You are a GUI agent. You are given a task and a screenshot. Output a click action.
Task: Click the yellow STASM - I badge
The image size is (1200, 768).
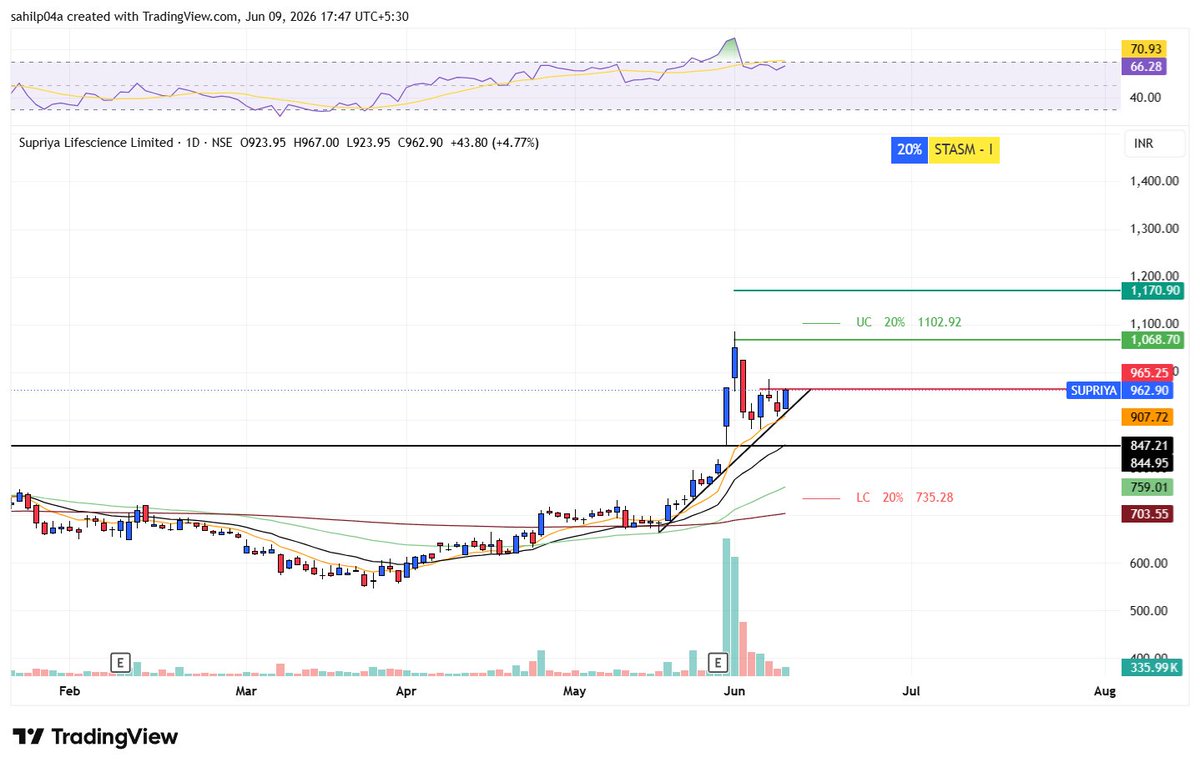964,150
